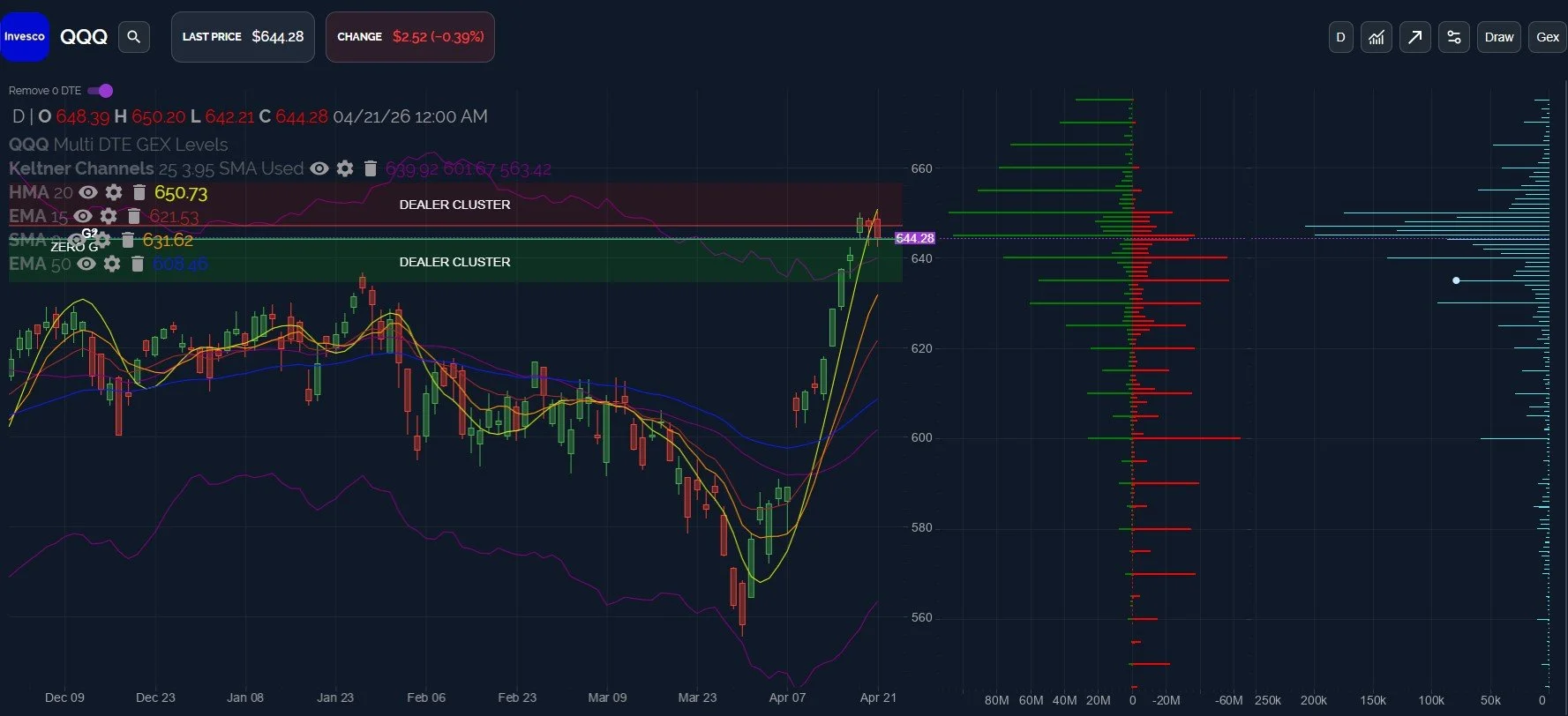
Task: Click the EMA 15 value 621.53
Action: pyautogui.click(x=174, y=216)
